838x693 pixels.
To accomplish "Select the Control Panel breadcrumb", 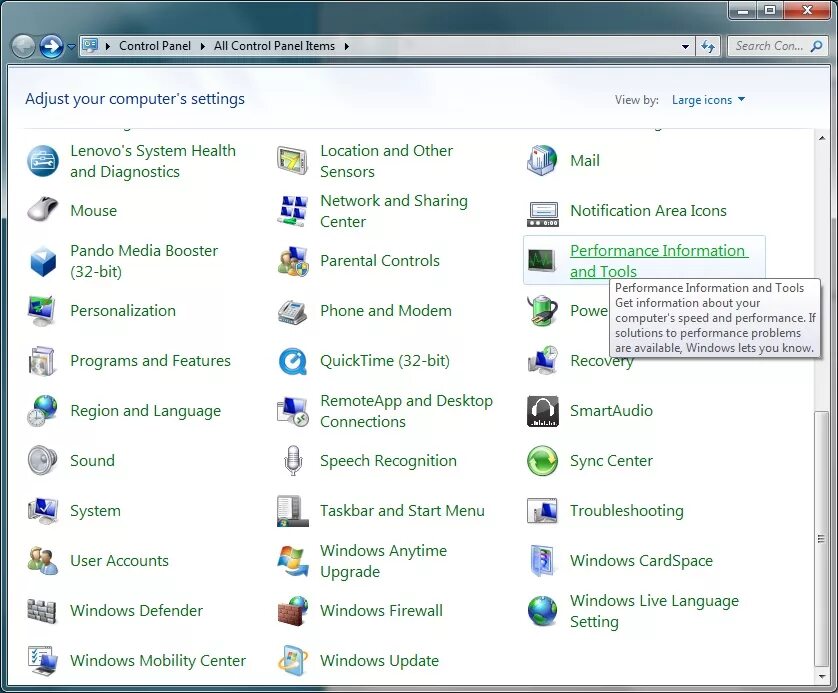I will pos(155,46).
